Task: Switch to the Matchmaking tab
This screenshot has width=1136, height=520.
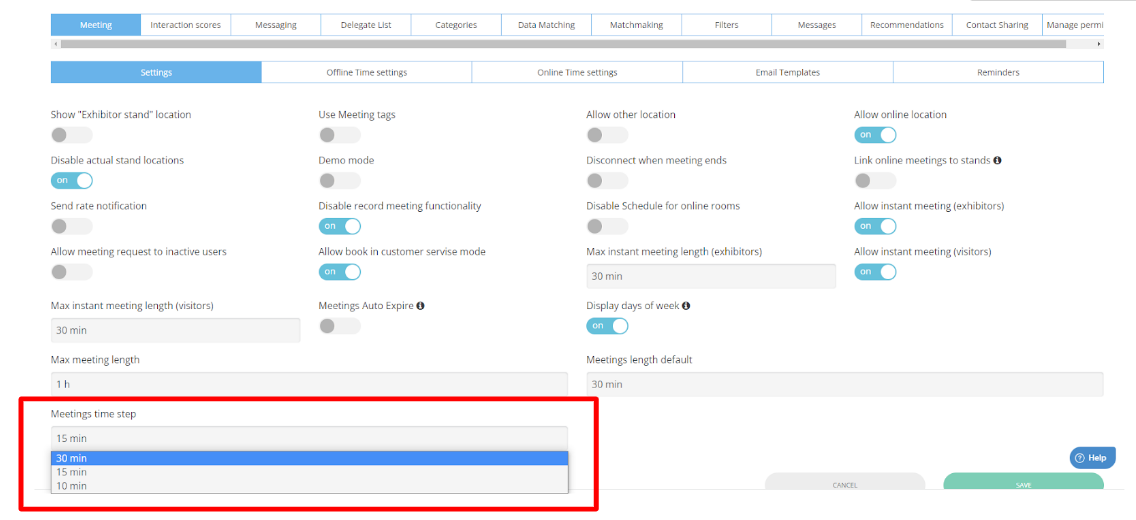Action: tap(637, 25)
